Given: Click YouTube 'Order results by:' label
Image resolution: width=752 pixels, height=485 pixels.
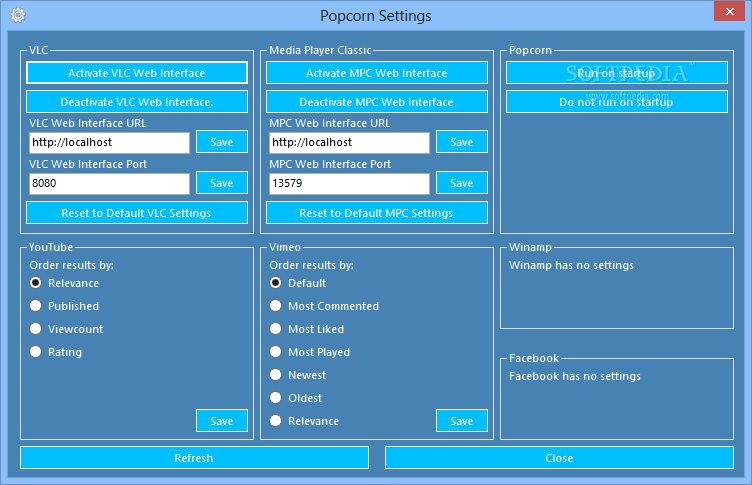Looking at the screenshot, I should [x=71, y=265].
